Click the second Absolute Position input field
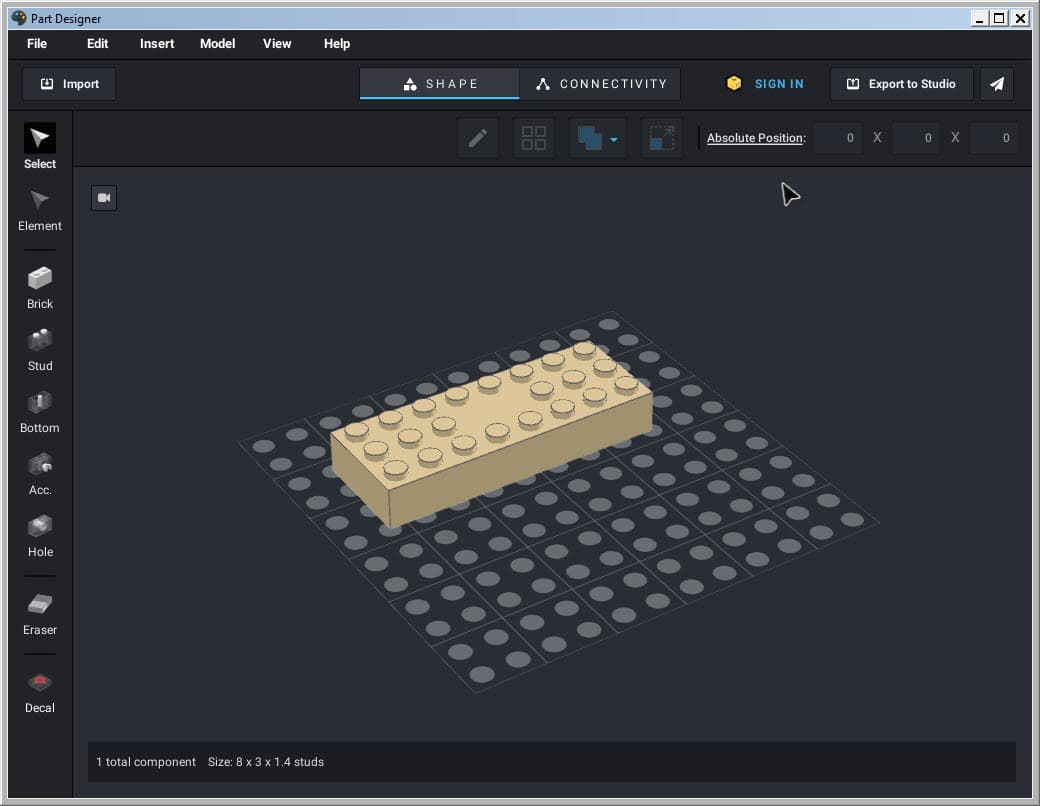Screen dimensions: 1040x806 click(x=916, y=138)
